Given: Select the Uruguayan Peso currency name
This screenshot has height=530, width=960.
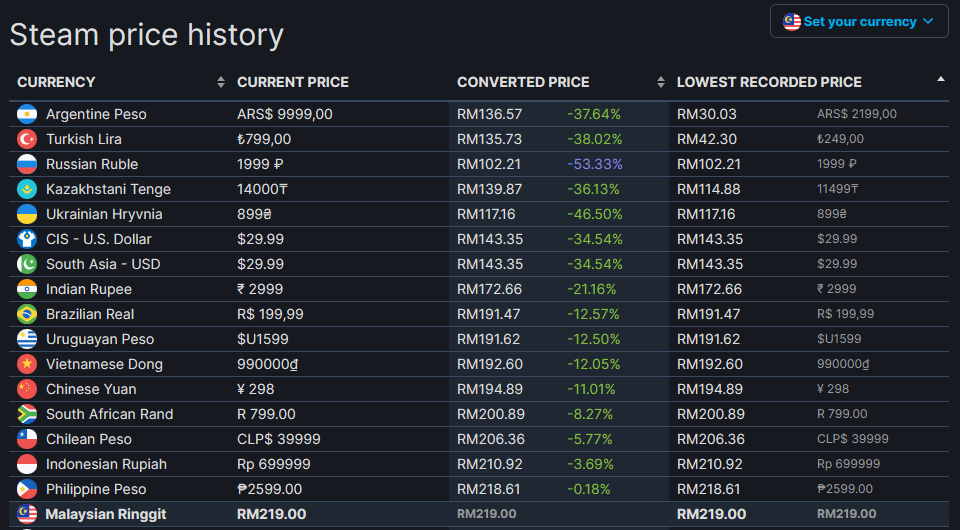Looking at the screenshot, I should 100,340.
